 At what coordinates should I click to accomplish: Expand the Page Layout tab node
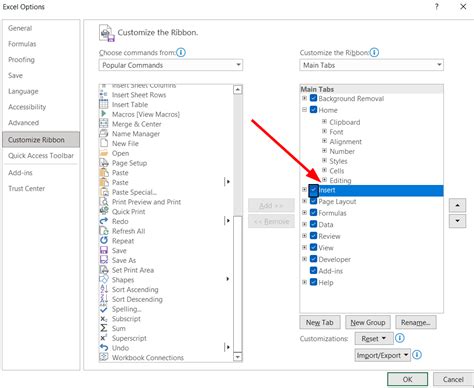click(x=304, y=201)
